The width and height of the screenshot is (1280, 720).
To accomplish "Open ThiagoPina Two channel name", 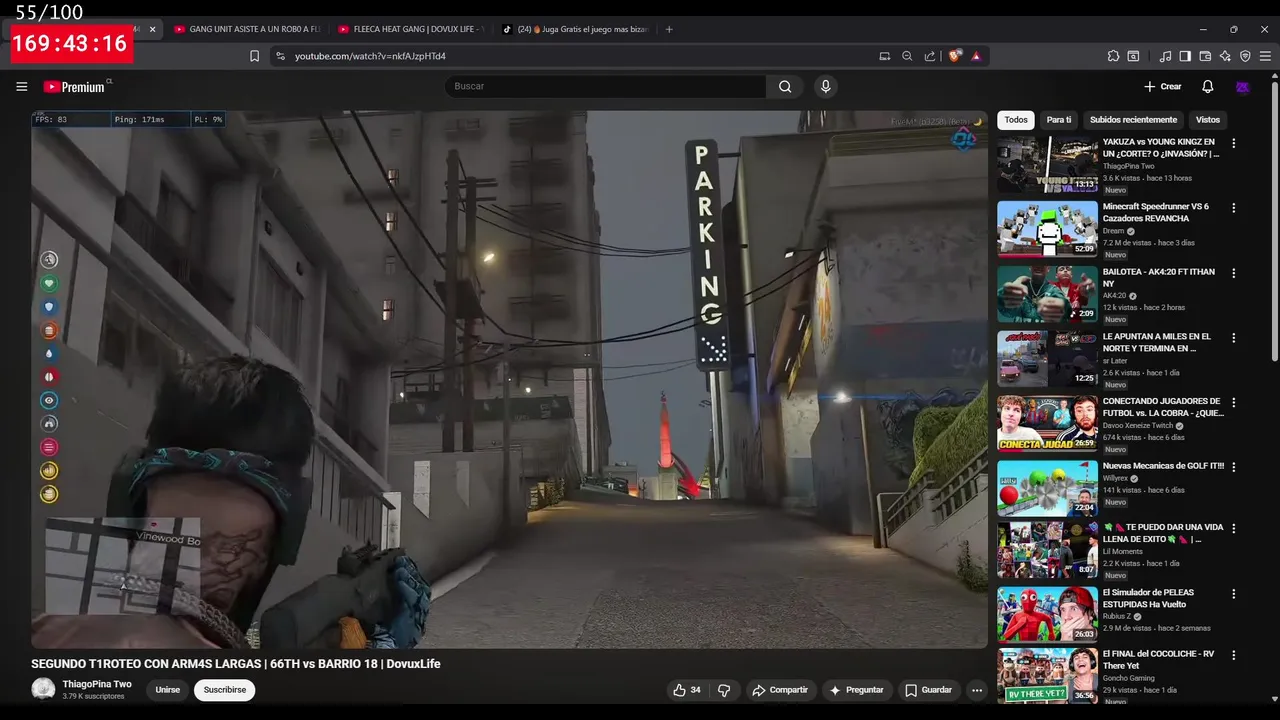I will click(97, 684).
